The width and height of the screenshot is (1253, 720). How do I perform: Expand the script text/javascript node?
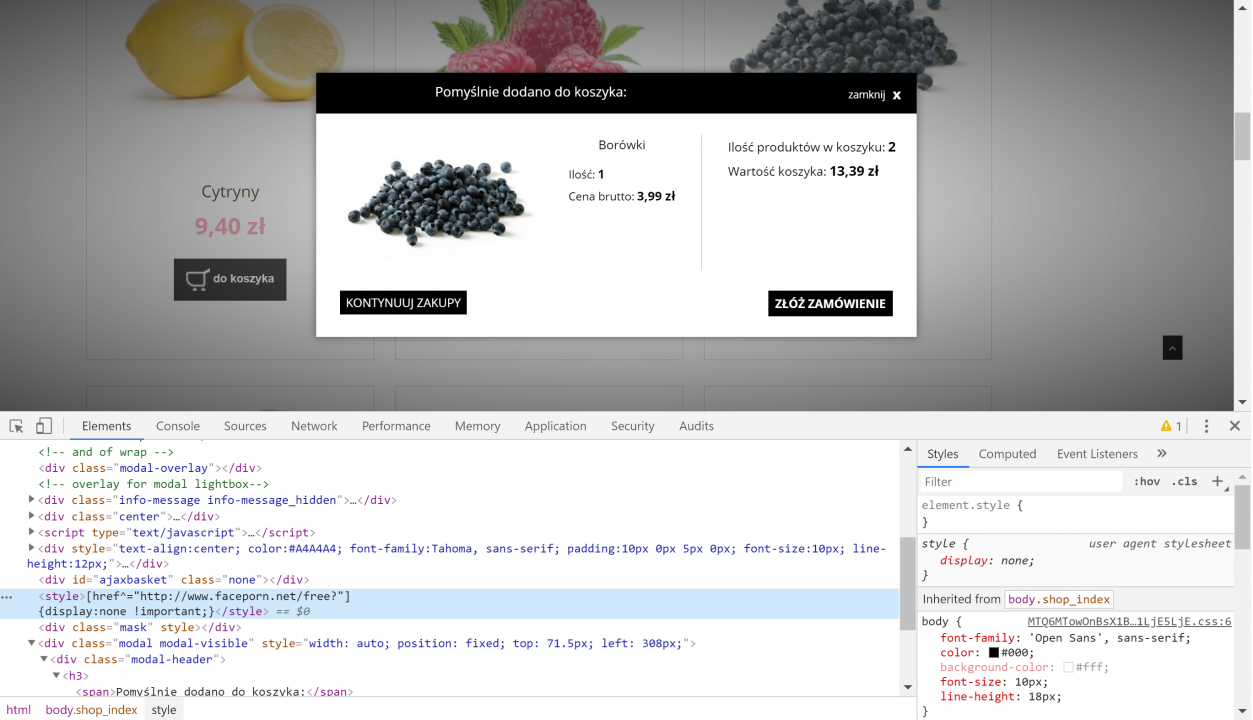pyautogui.click(x=32, y=532)
